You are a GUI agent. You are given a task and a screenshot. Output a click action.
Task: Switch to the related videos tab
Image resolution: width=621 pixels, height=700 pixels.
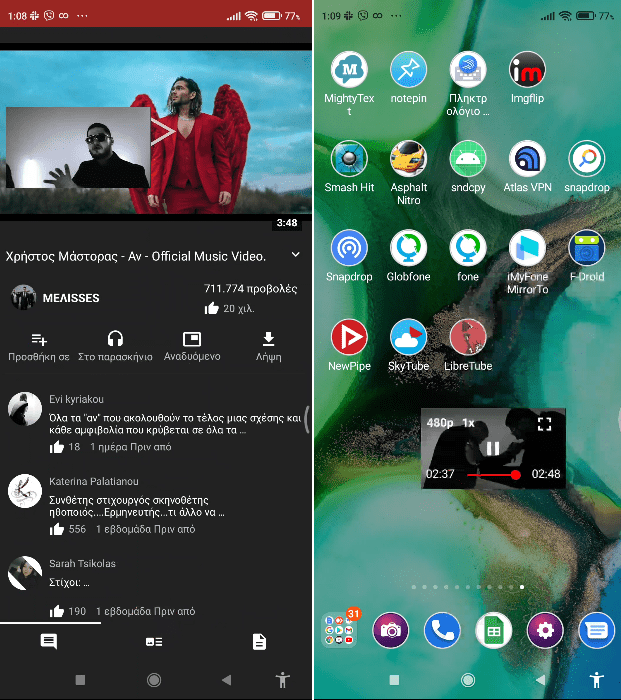coord(154,642)
